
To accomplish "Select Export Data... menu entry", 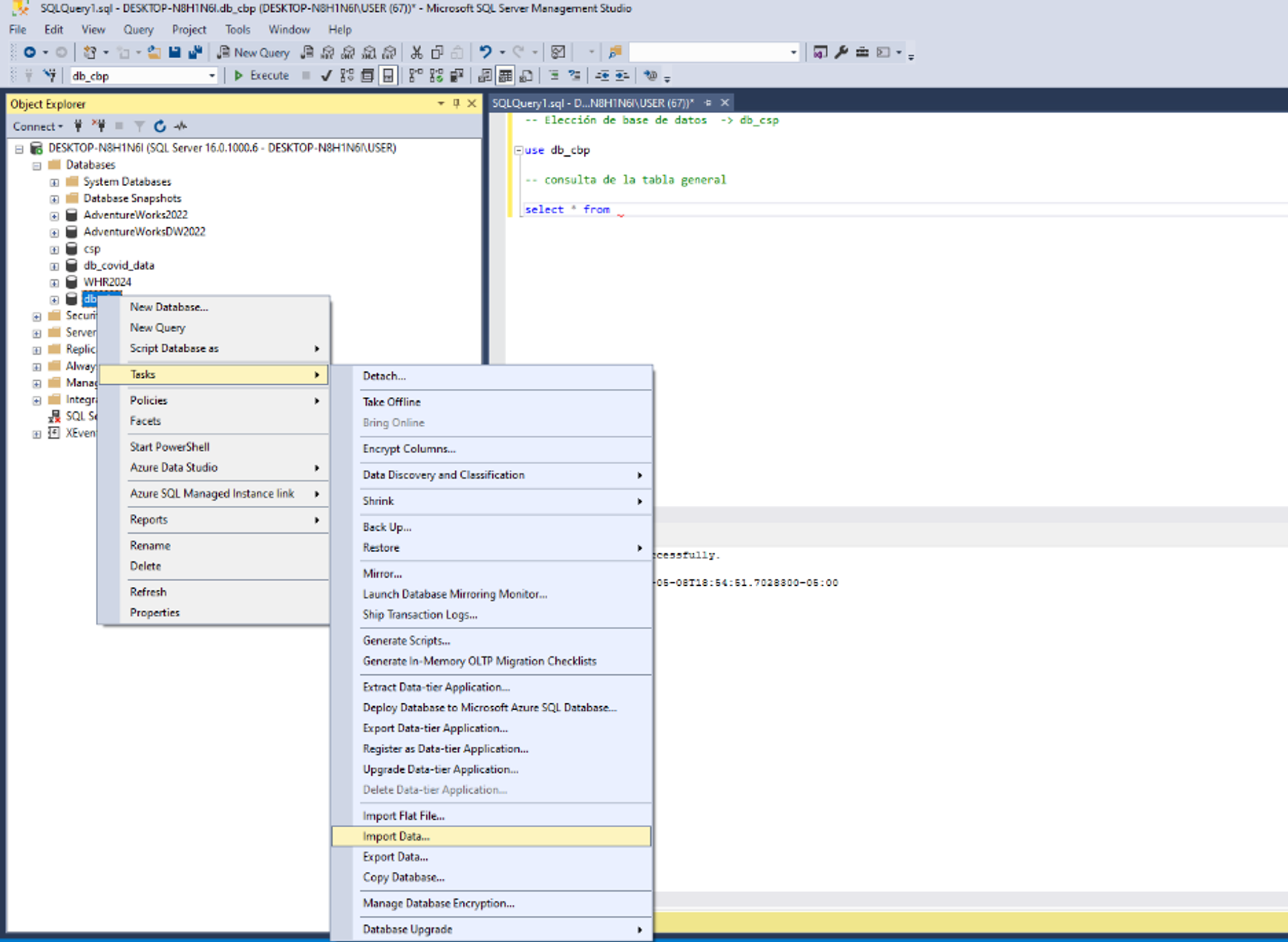I will tap(491, 857).
